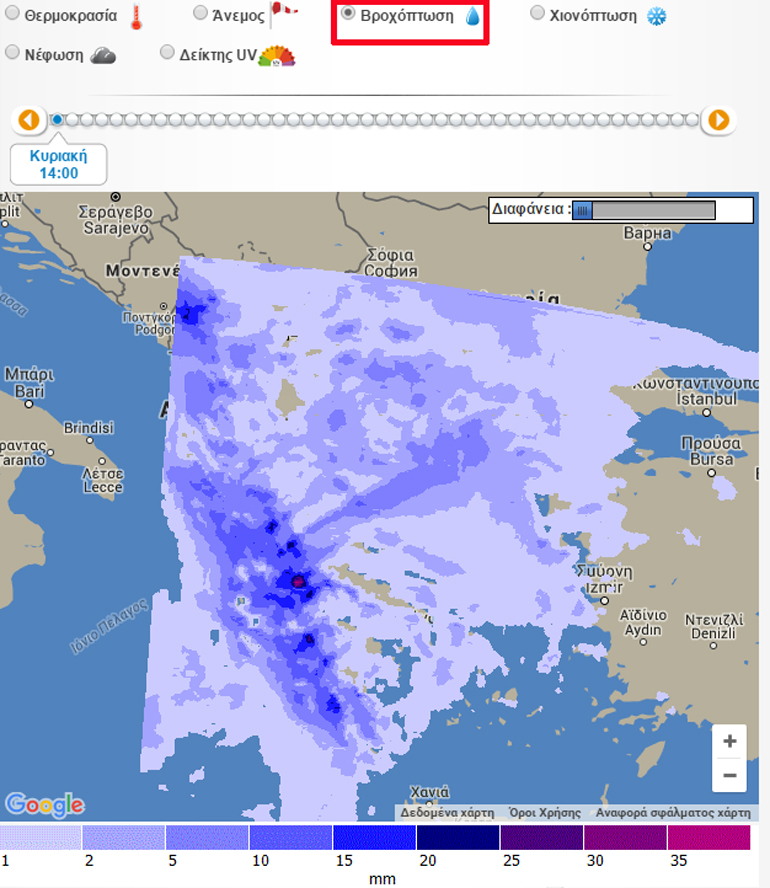Open Αναφορά σφάλματος χάρτη link
770x888 pixels.
pos(673,813)
